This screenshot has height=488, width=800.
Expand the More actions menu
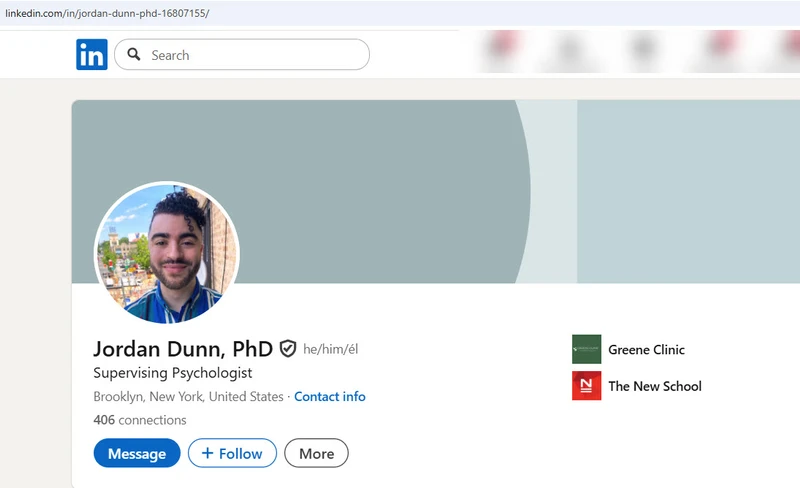pos(316,453)
